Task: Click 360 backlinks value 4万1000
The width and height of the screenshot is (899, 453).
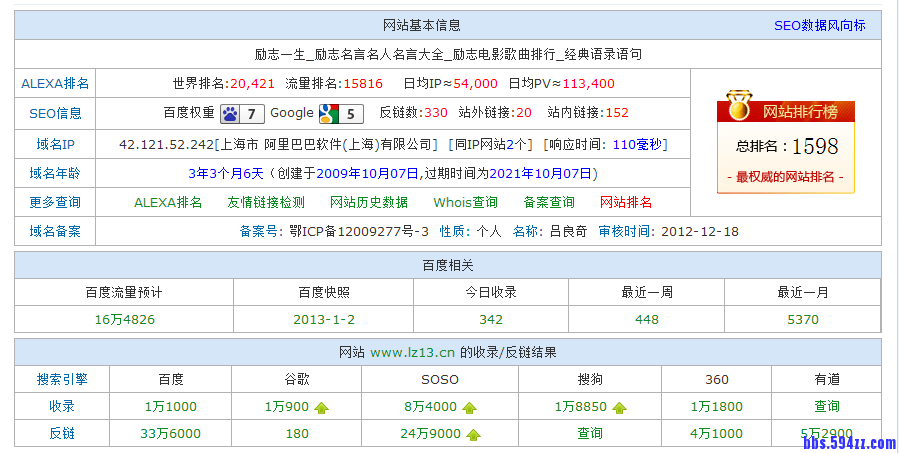Action: (x=717, y=434)
